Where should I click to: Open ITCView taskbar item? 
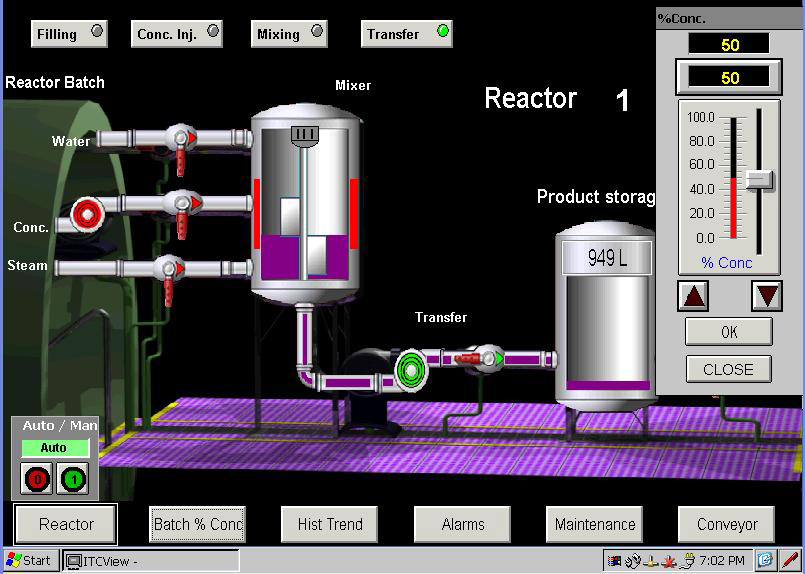(x=151, y=561)
